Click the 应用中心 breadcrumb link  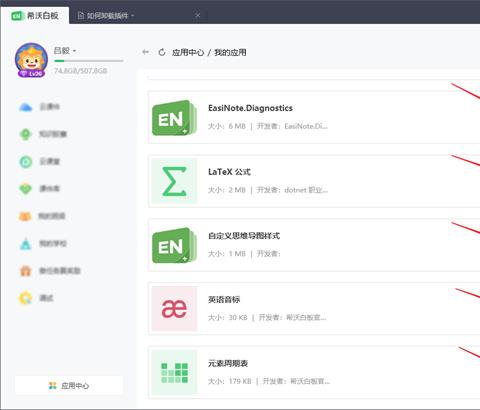188,52
